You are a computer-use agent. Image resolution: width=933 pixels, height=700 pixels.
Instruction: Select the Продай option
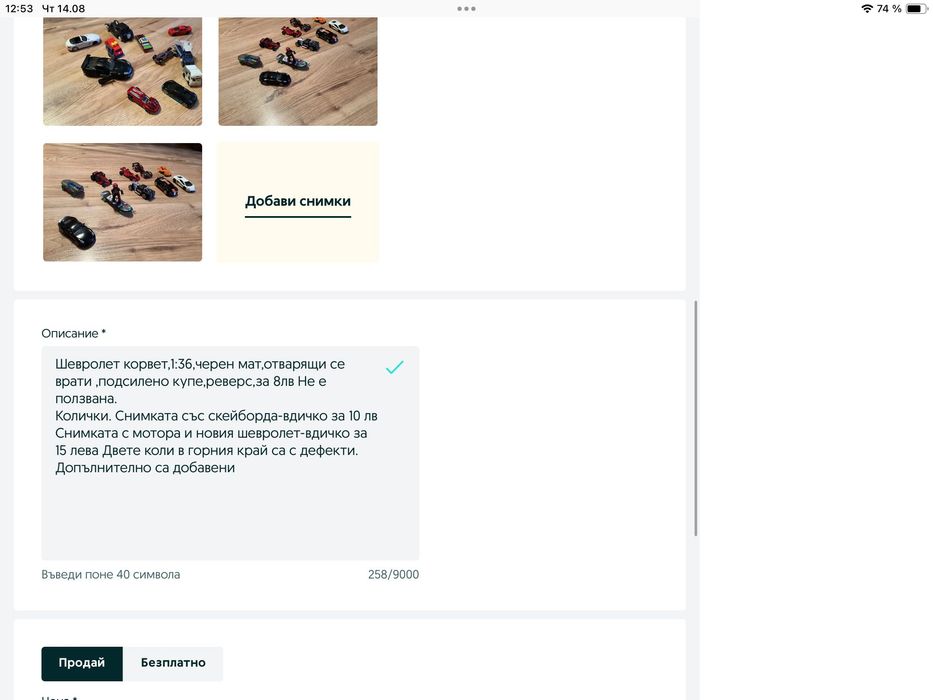click(82, 663)
